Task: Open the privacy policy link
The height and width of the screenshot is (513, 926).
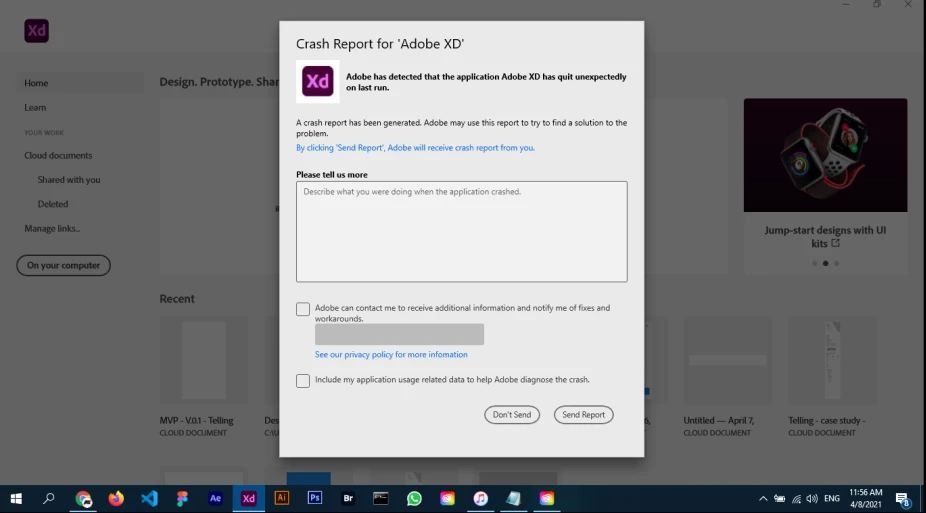Action: tap(391, 354)
